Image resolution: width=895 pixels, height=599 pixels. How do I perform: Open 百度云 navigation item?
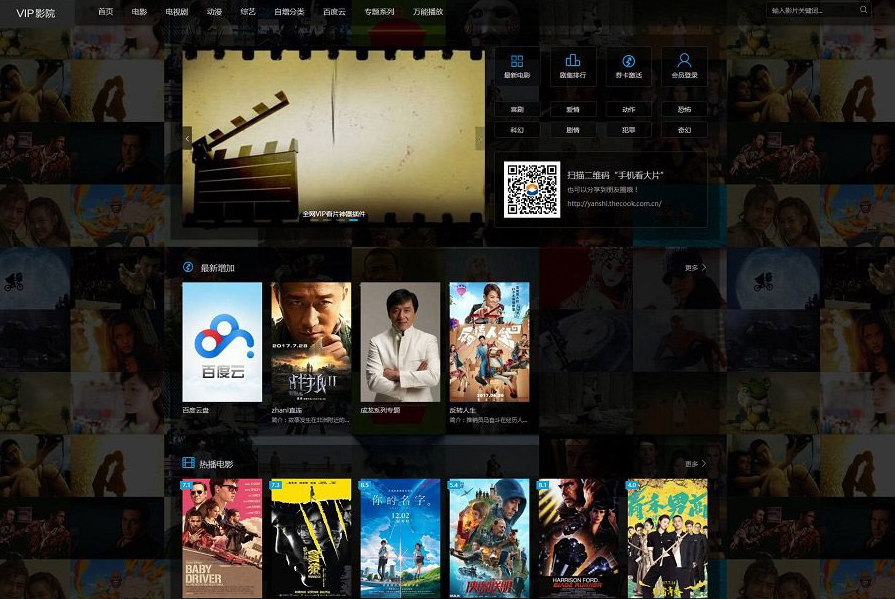334,11
